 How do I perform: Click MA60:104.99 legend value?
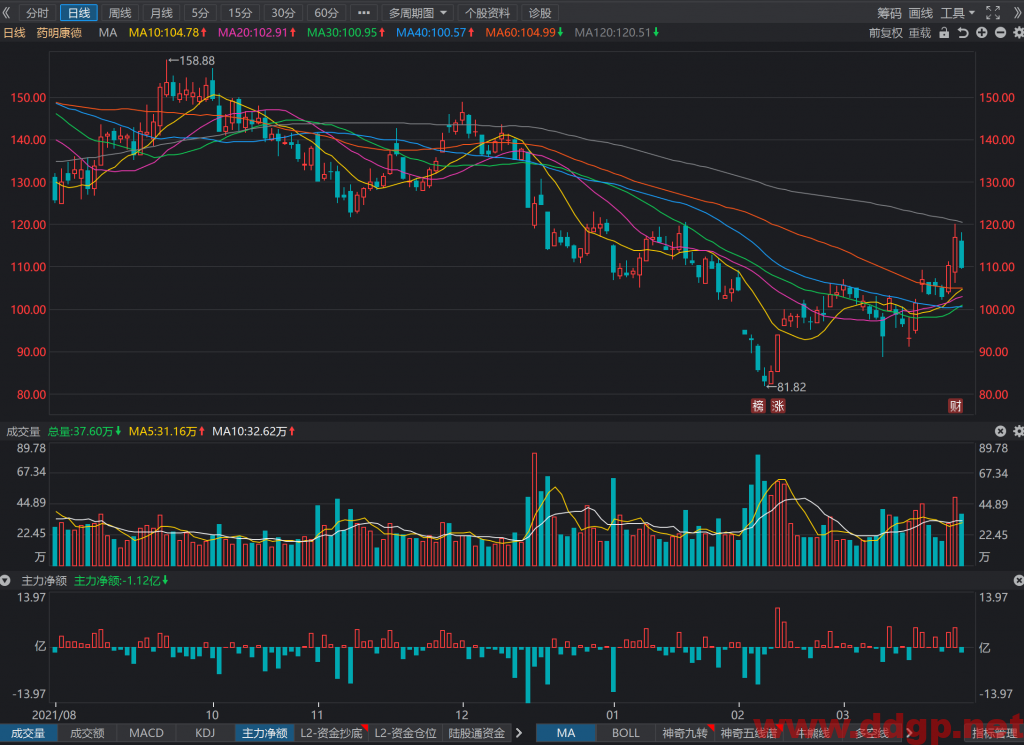(x=524, y=33)
